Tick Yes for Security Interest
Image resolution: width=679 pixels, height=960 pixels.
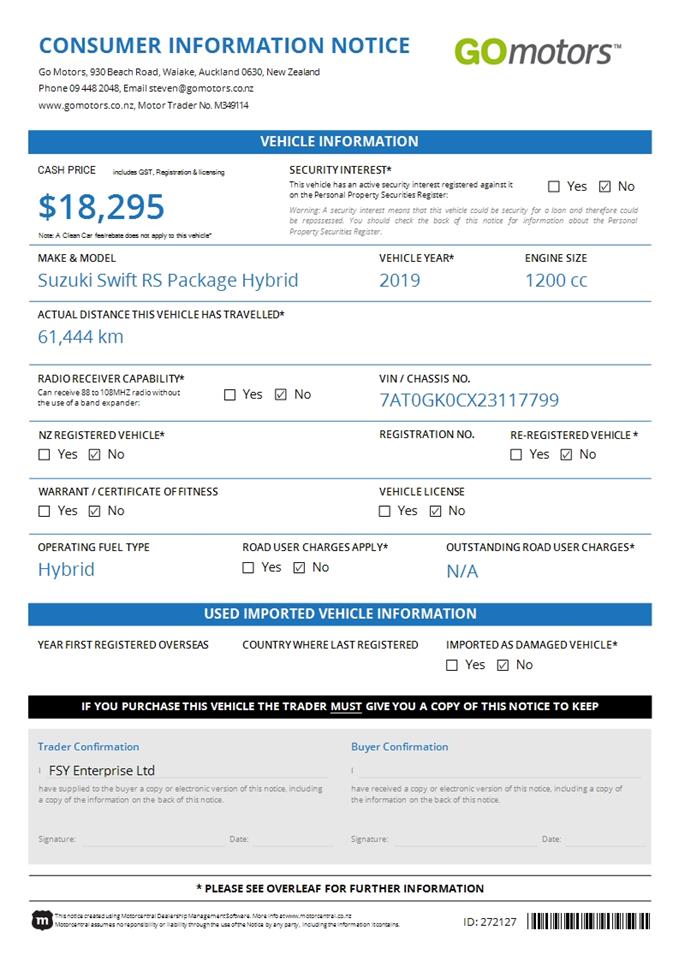coord(554,186)
